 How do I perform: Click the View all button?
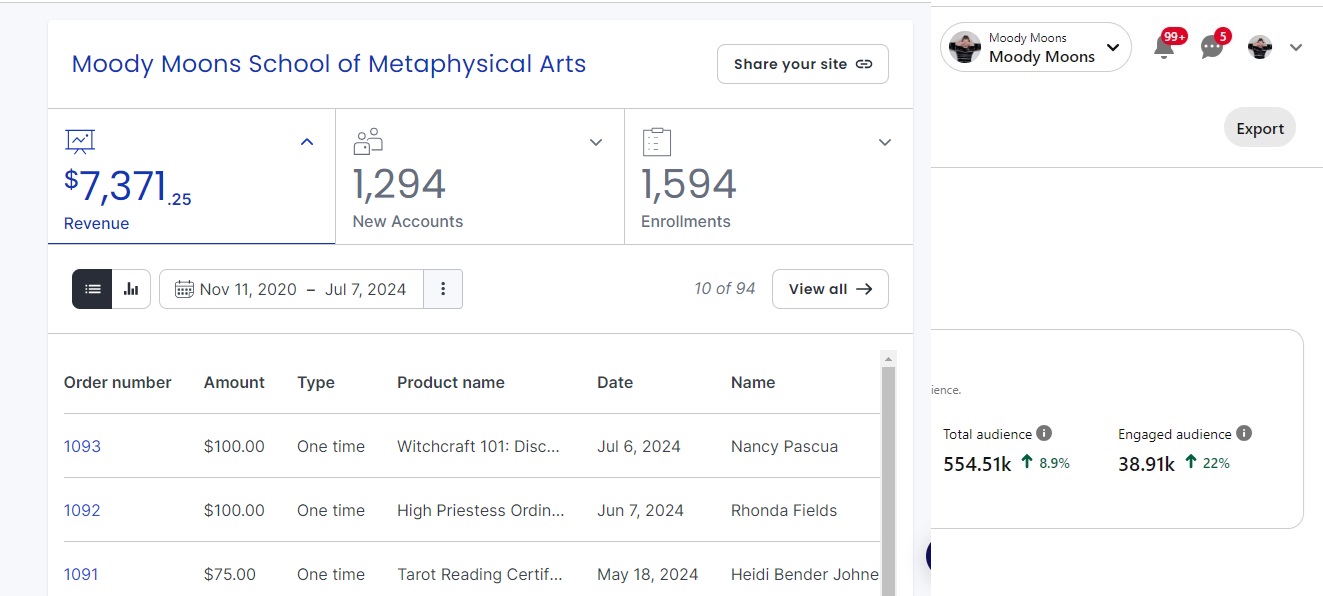coord(830,289)
